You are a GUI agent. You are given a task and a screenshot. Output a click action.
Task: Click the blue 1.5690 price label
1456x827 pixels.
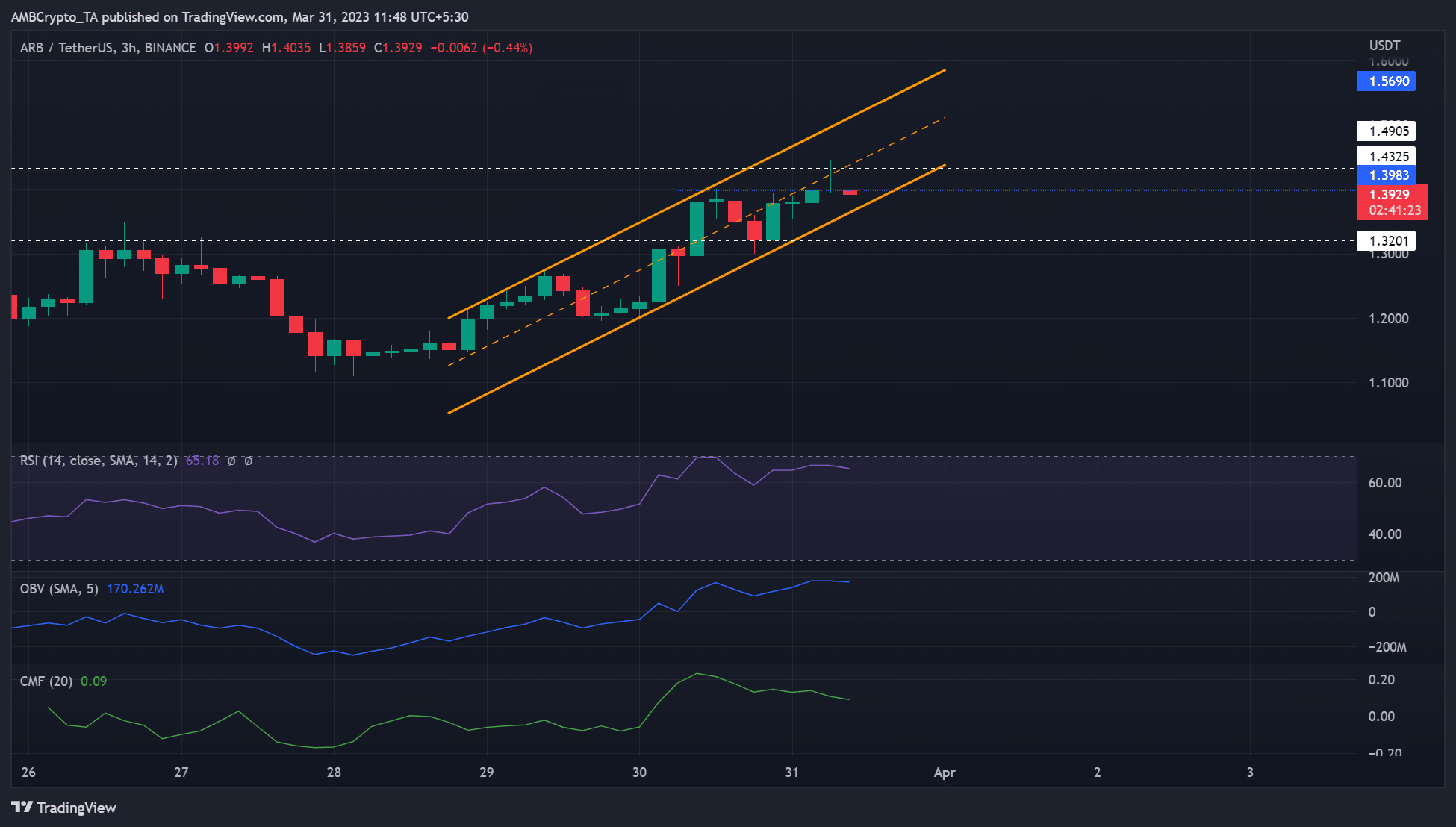coord(1387,81)
